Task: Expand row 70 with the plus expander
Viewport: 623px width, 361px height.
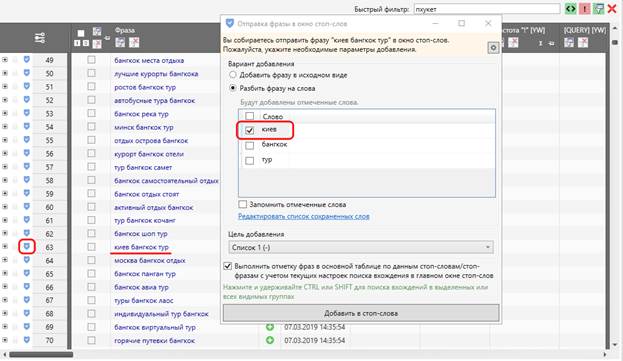Action: [x=4, y=340]
